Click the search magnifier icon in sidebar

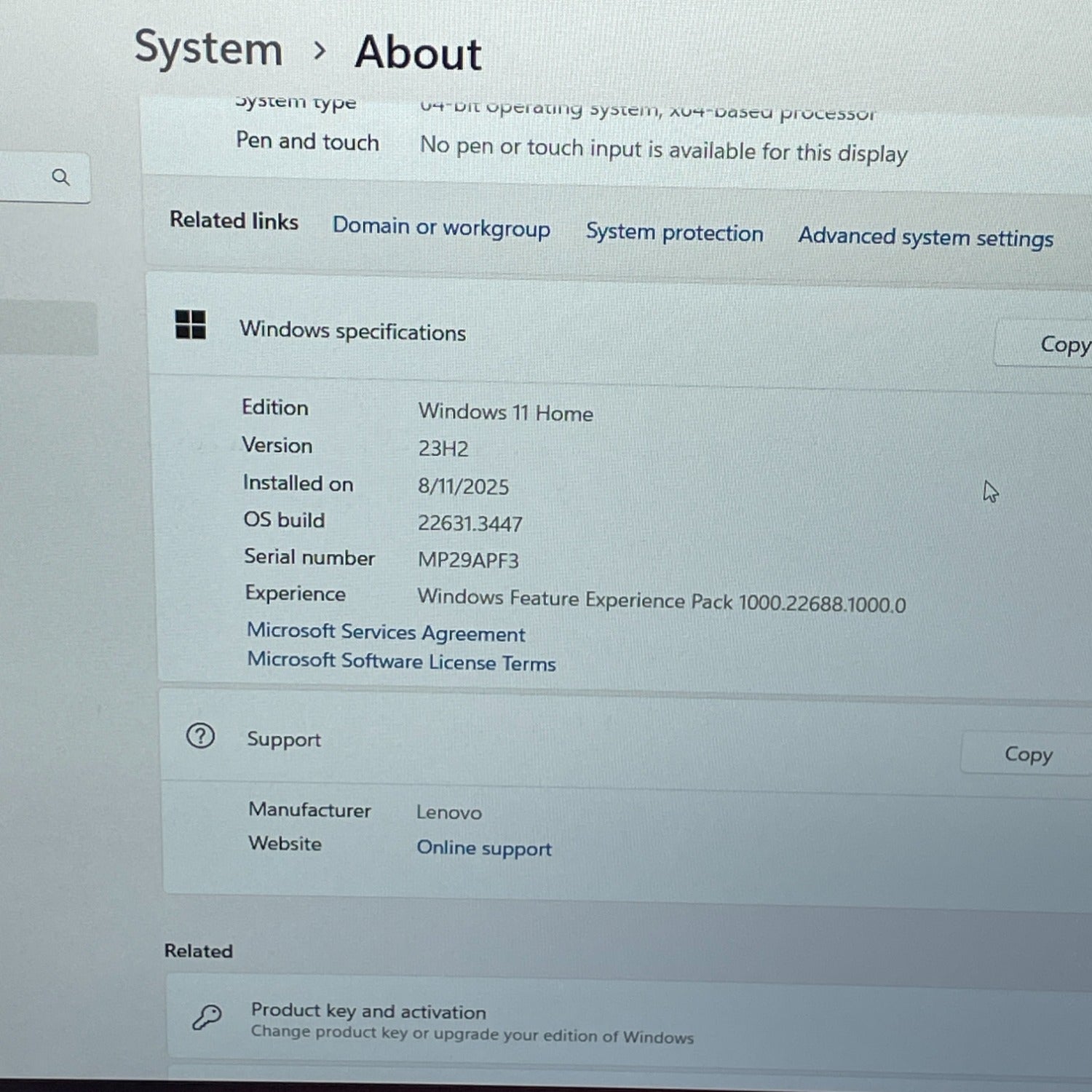point(61,177)
